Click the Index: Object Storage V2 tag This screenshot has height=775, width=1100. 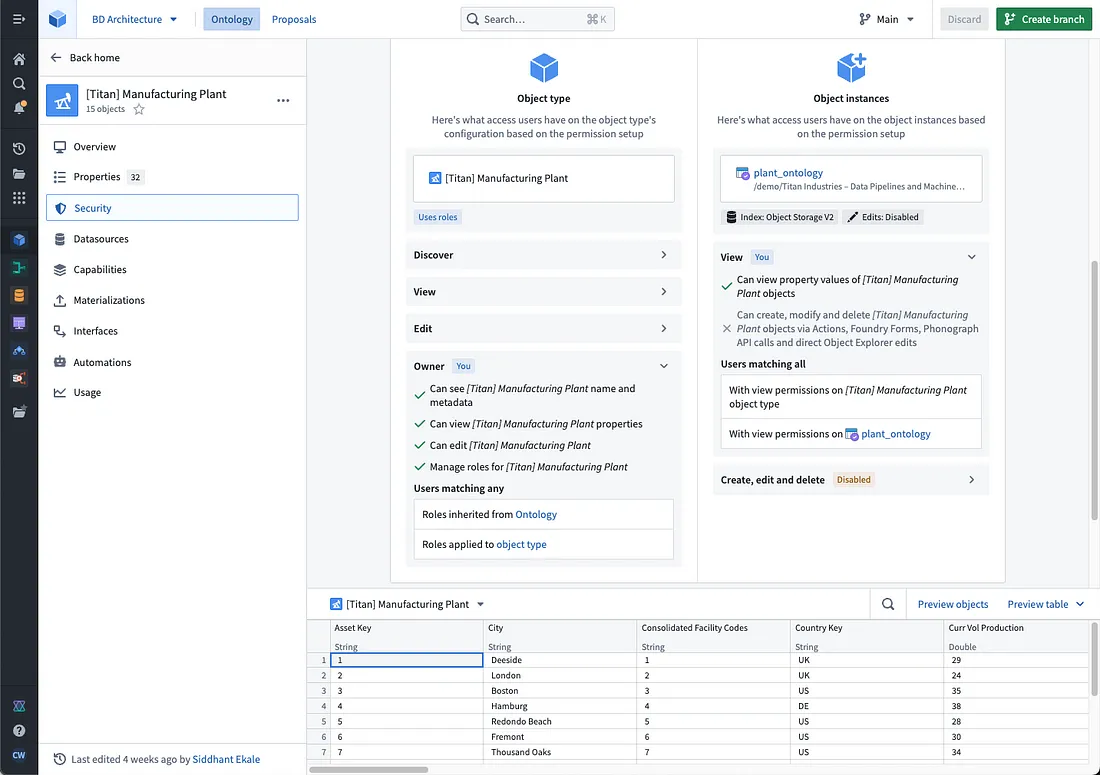tap(779, 217)
